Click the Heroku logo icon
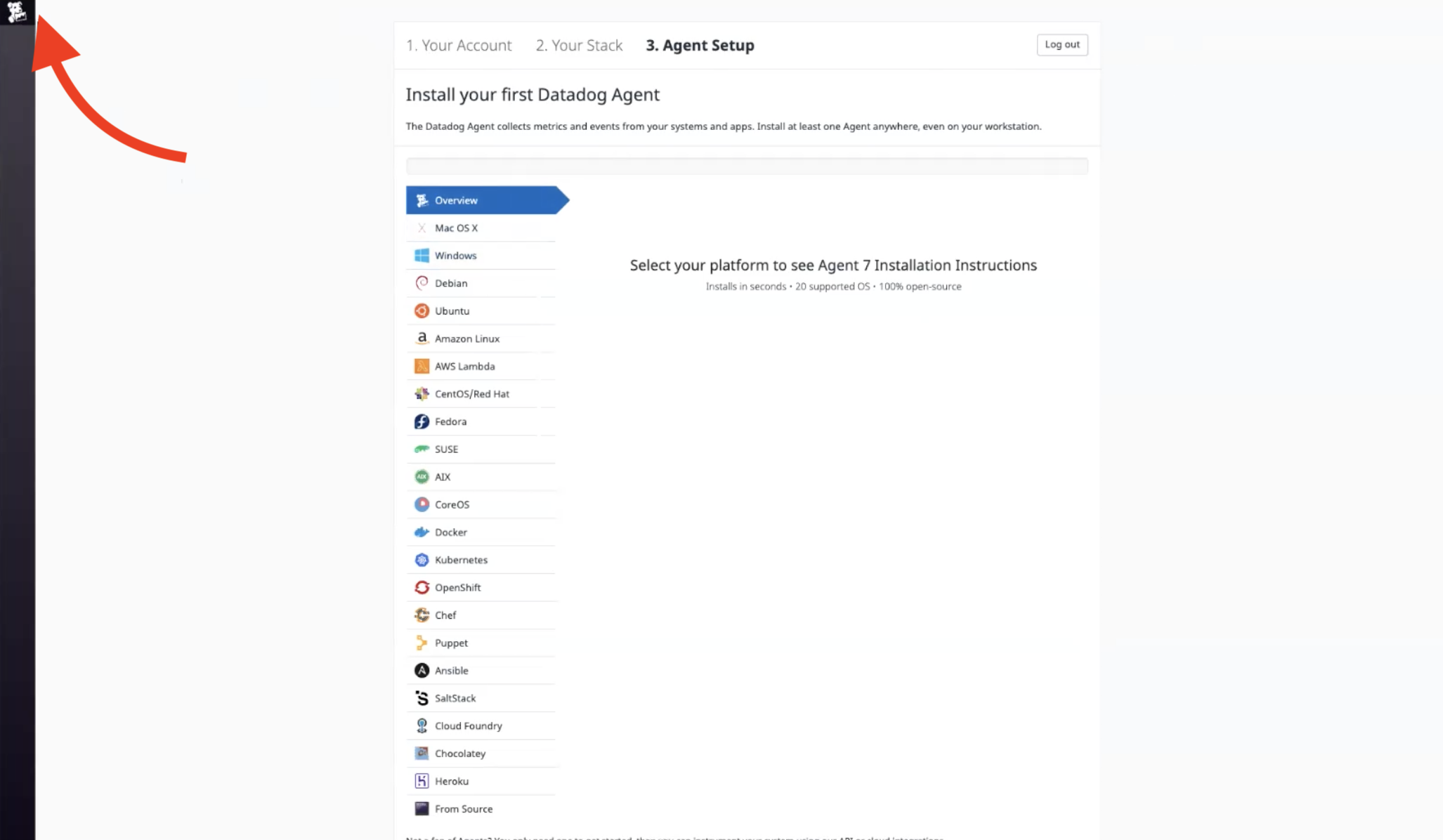The width and height of the screenshot is (1443, 840). (x=422, y=781)
